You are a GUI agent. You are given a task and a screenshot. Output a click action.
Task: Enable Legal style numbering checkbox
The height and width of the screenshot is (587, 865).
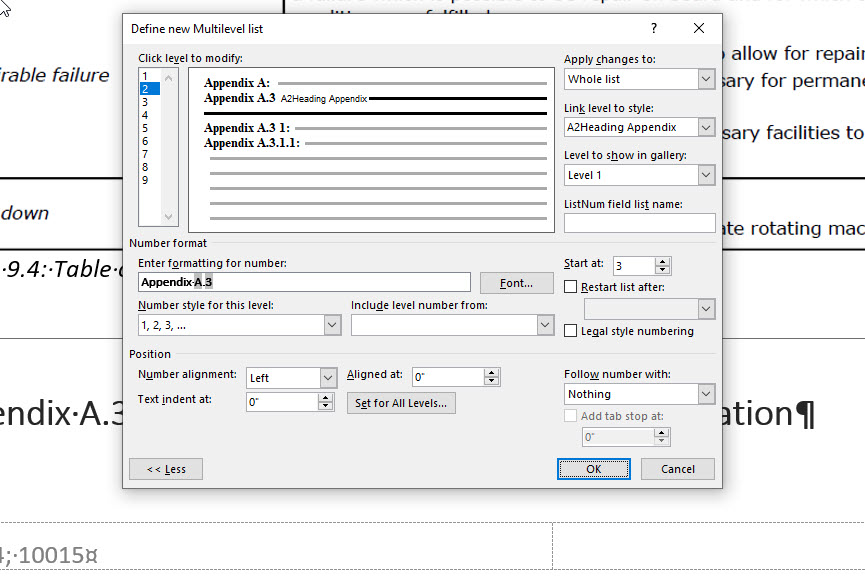pyautogui.click(x=571, y=330)
